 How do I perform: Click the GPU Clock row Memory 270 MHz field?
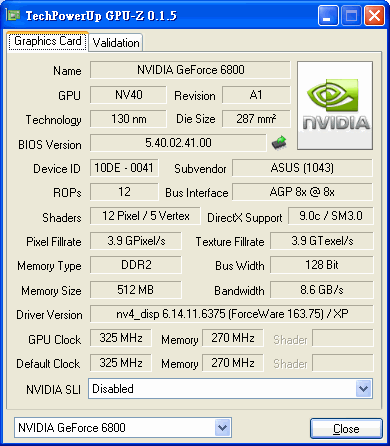point(233,338)
